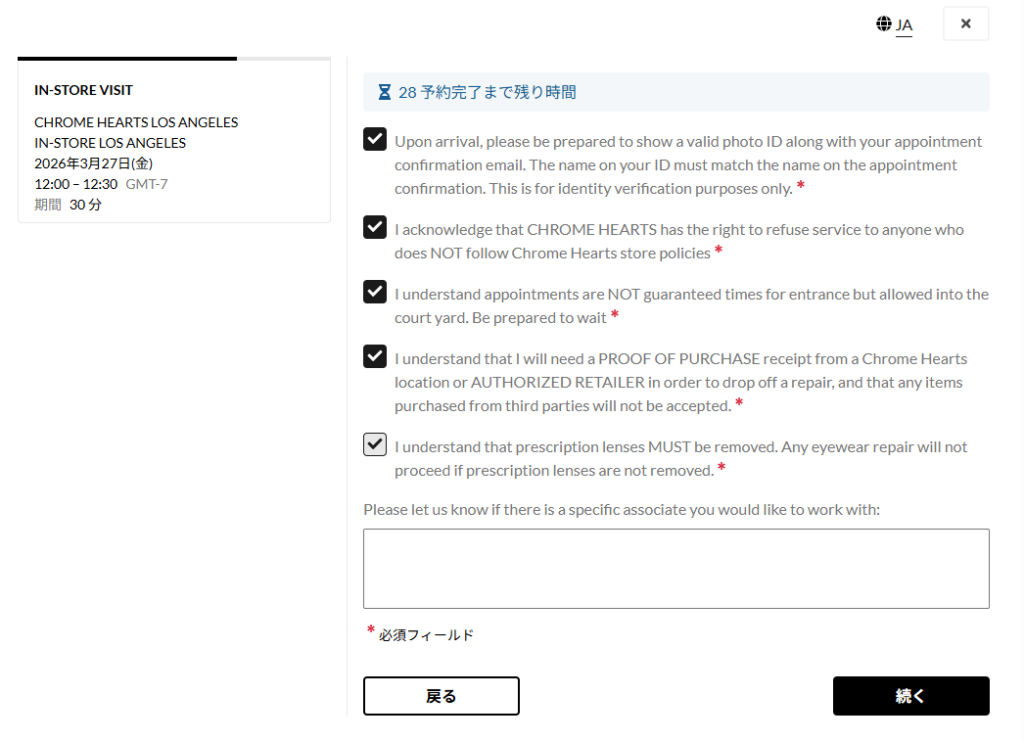
Task: Click the 予約完了まで残り時間 timer banner
Action: coord(676,92)
